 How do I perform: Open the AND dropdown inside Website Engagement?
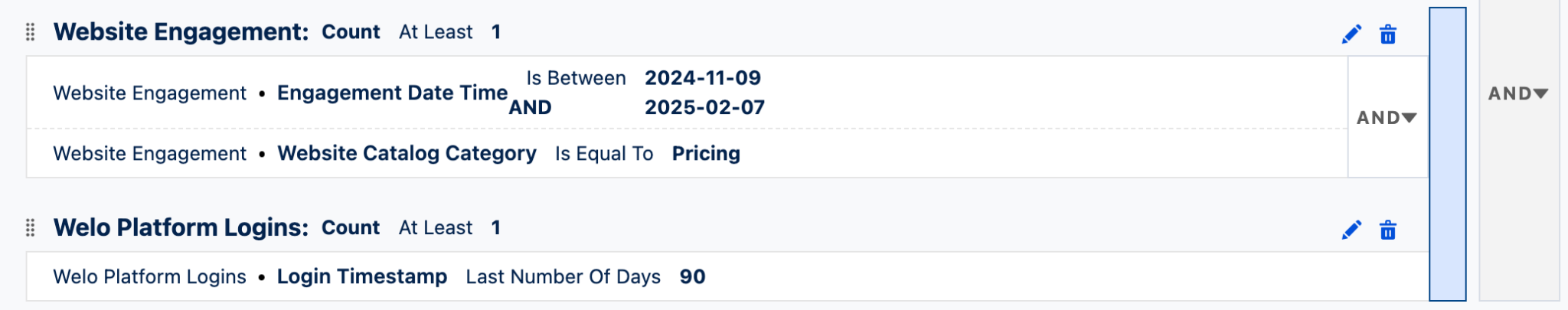pos(1387,118)
